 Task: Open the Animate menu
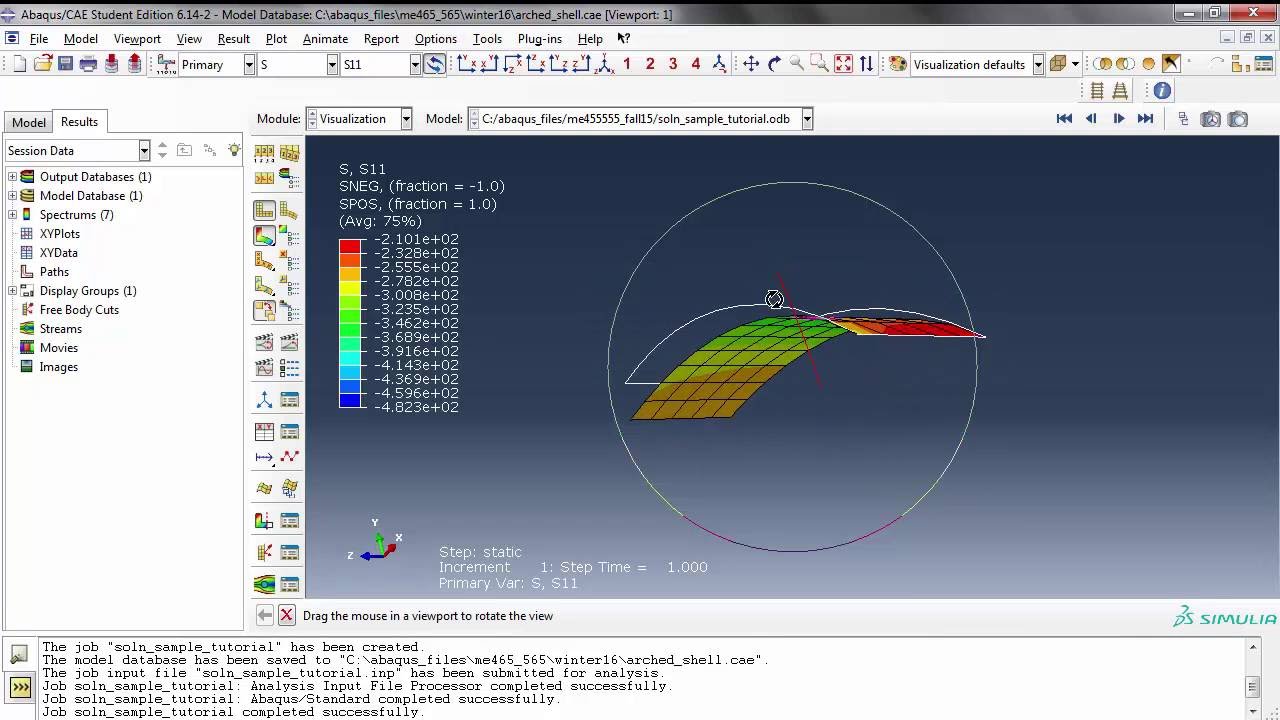(x=325, y=38)
